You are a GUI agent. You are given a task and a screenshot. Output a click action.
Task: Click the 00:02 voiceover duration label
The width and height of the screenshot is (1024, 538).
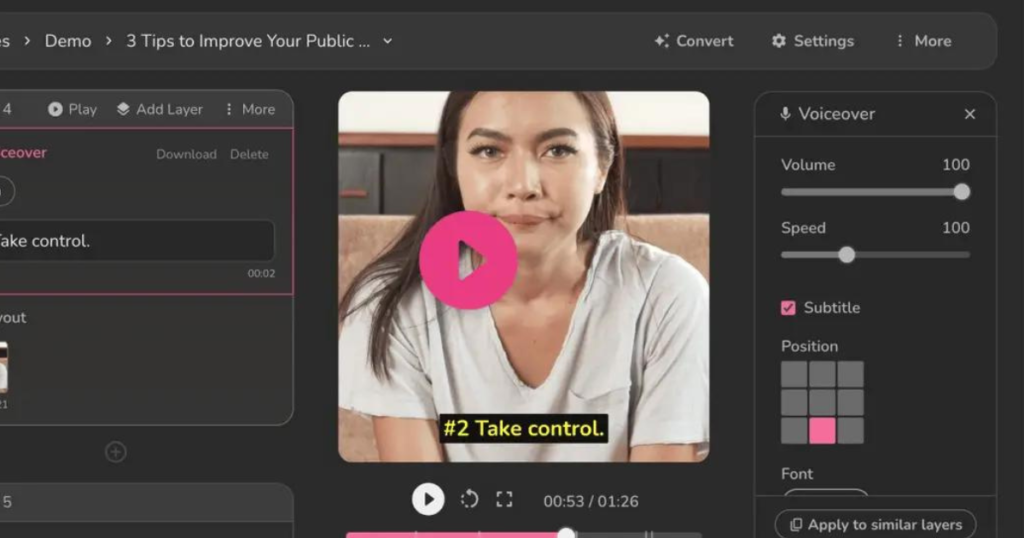click(261, 274)
